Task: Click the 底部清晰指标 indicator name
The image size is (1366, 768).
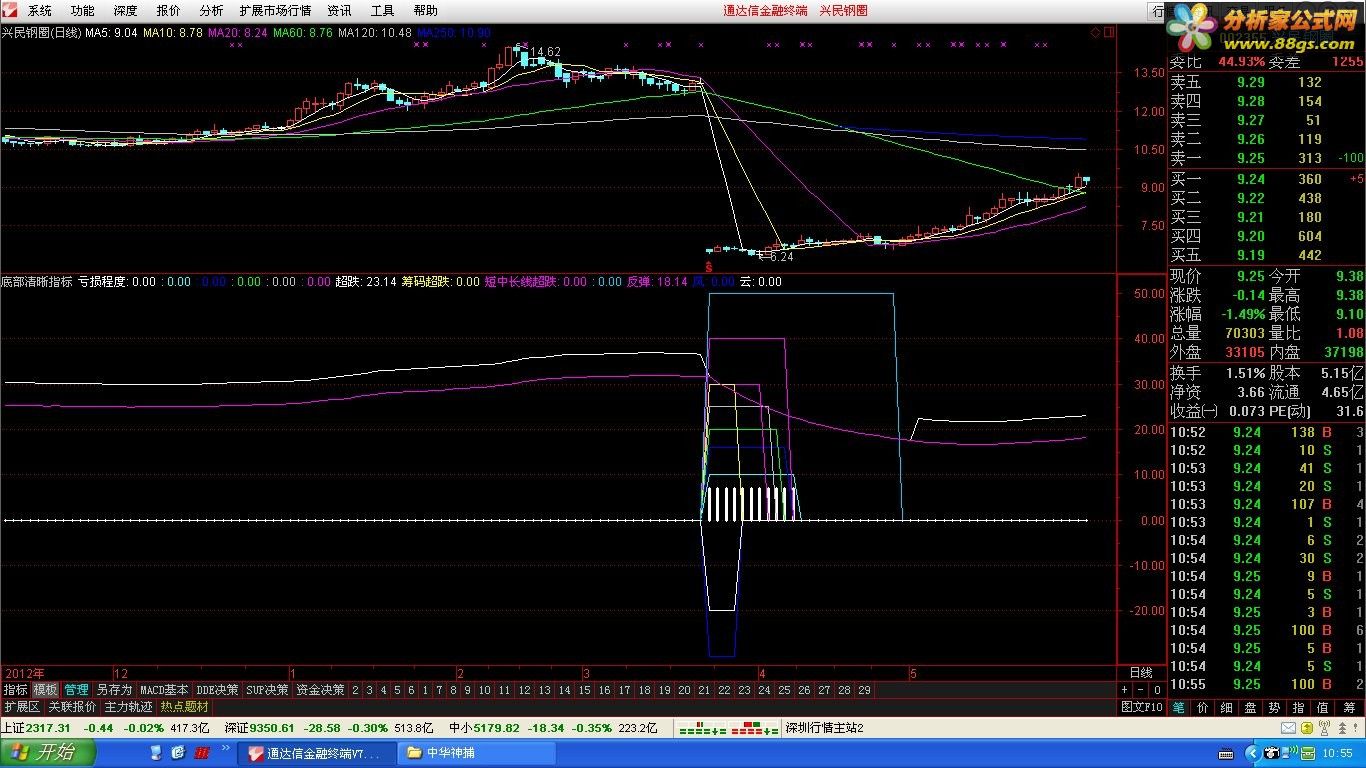Action: [x=37, y=282]
